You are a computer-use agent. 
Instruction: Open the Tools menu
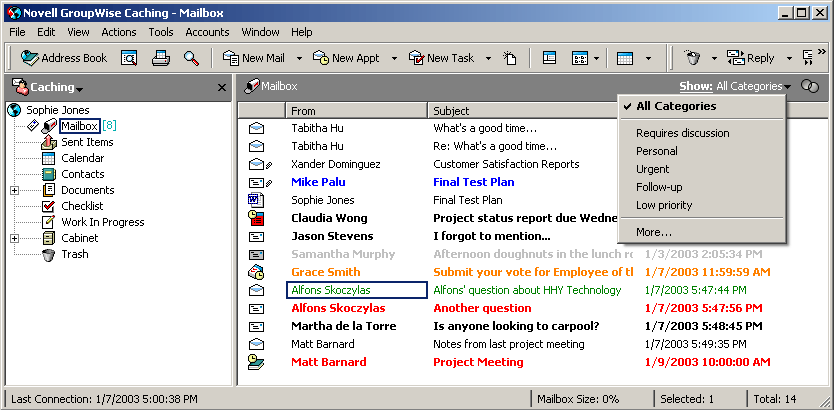coord(161,32)
